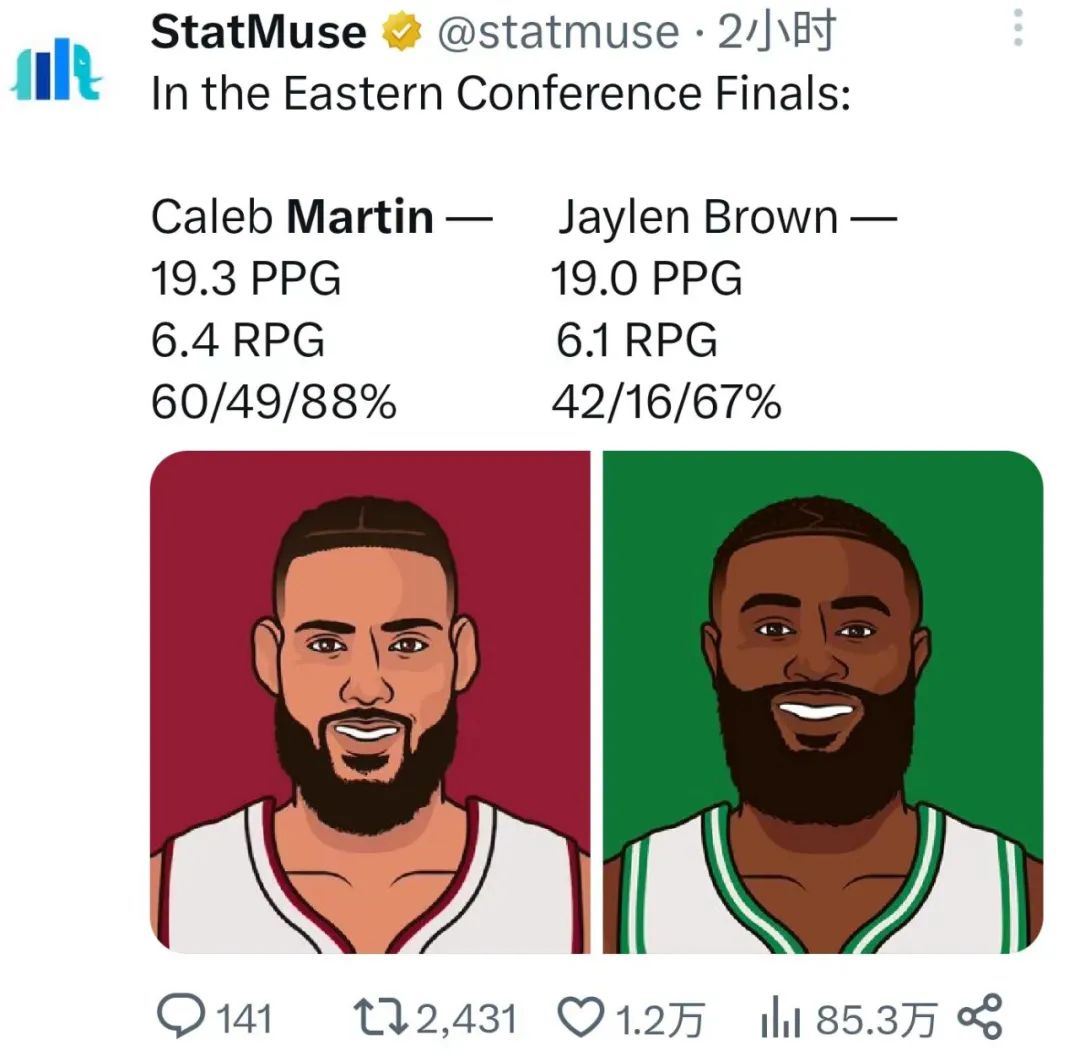Open the three-dot more options menu
Screen dimensions: 1080x1056
(1017, 29)
